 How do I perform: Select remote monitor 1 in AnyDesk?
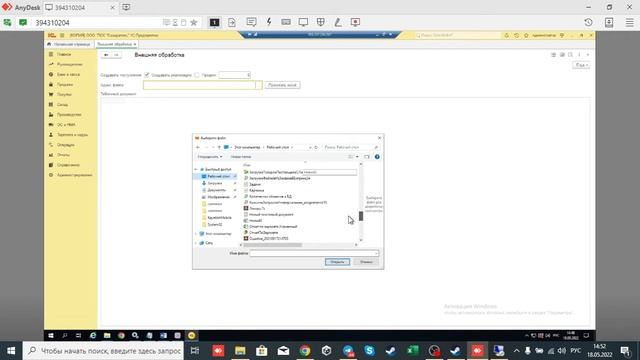click(x=214, y=22)
